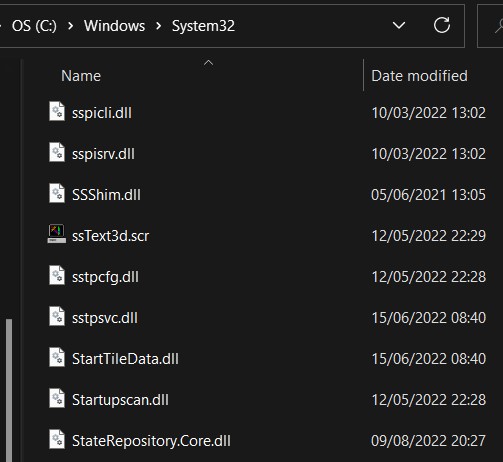This screenshot has height=462, width=503.
Task: Click the sstpcfg.dll file icon
Action: tap(57, 275)
